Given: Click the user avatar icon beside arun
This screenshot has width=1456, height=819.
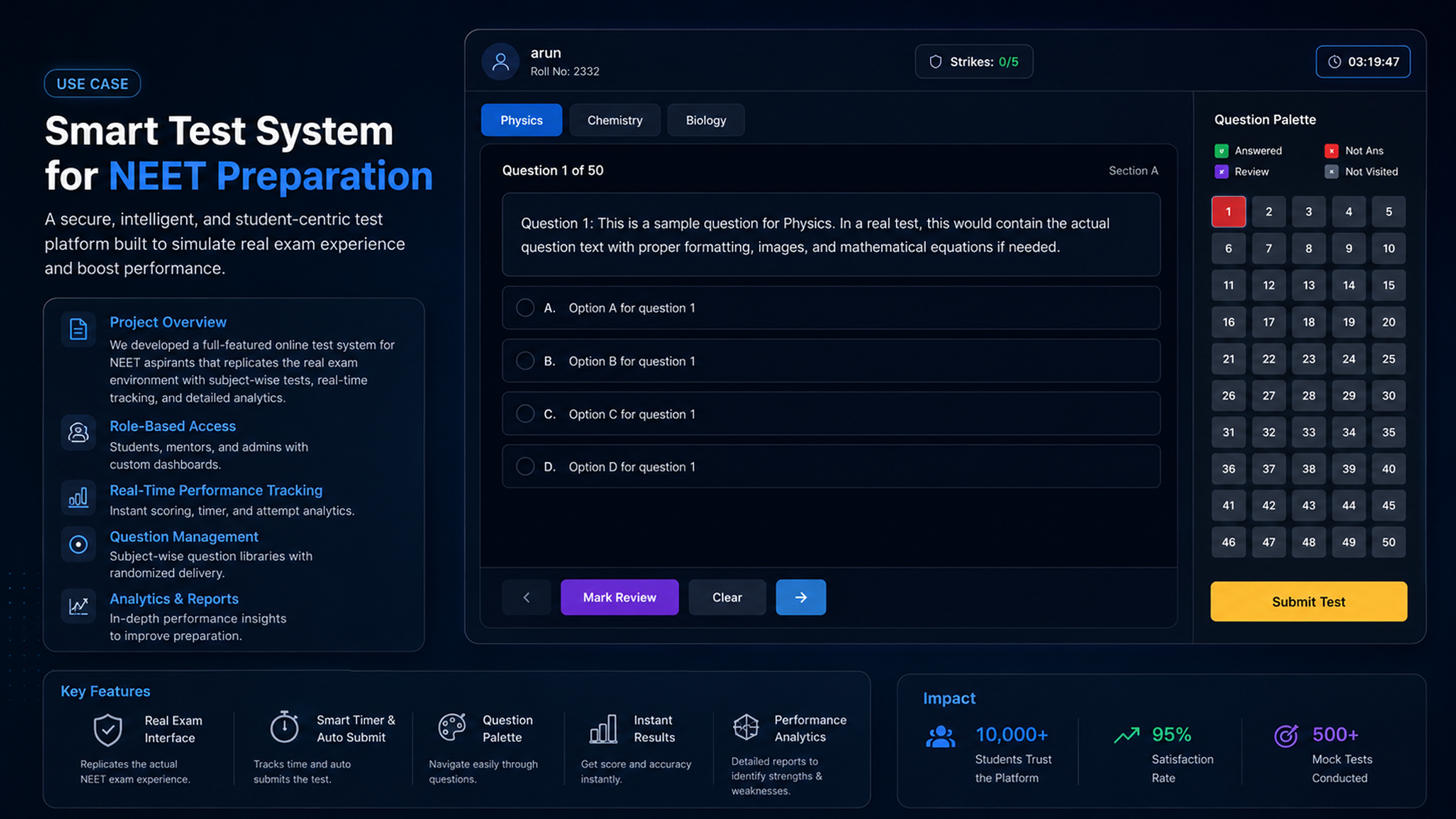Looking at the screenshot, I should [501, 62].
